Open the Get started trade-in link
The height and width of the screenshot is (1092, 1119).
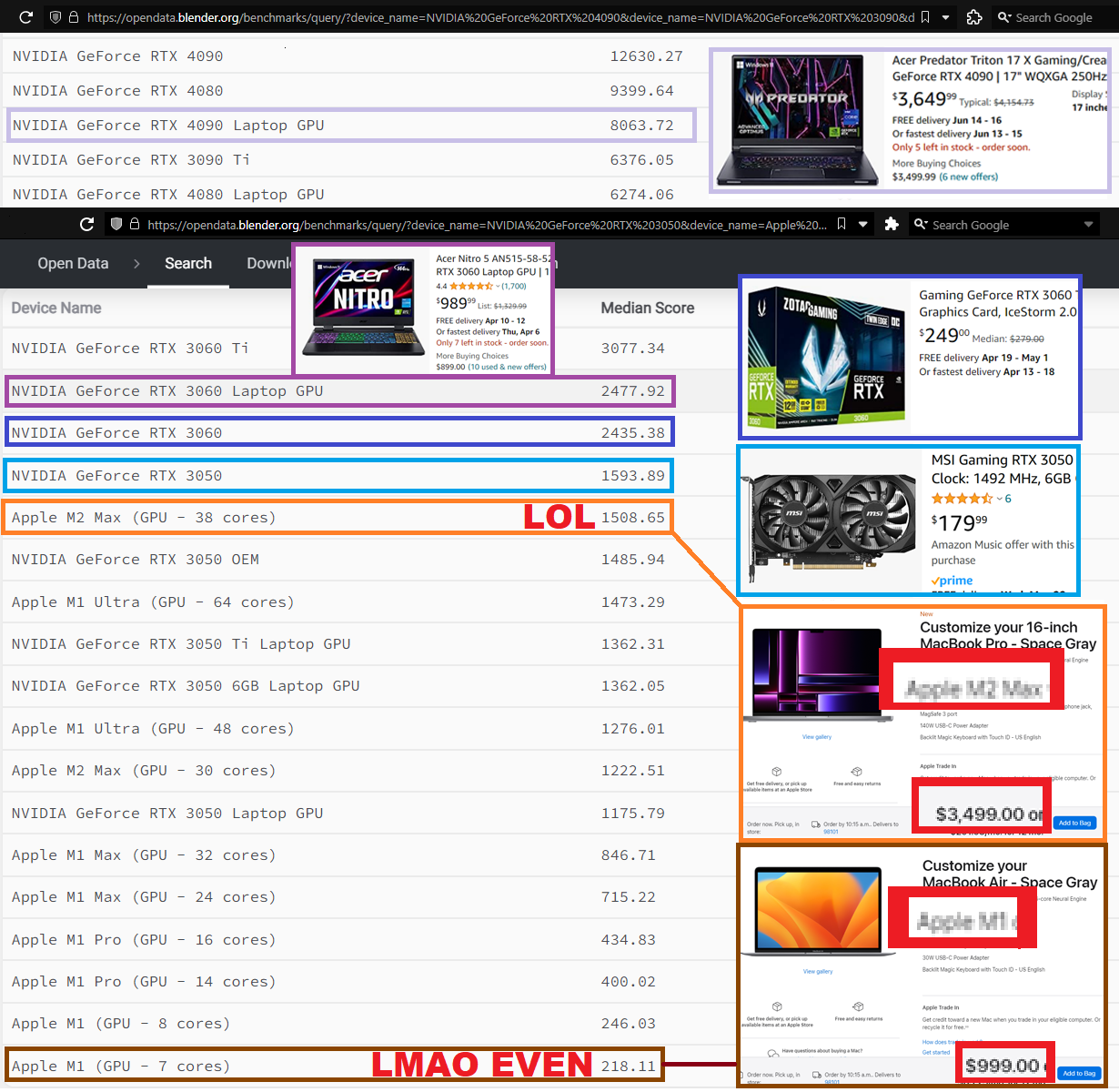935,1052
